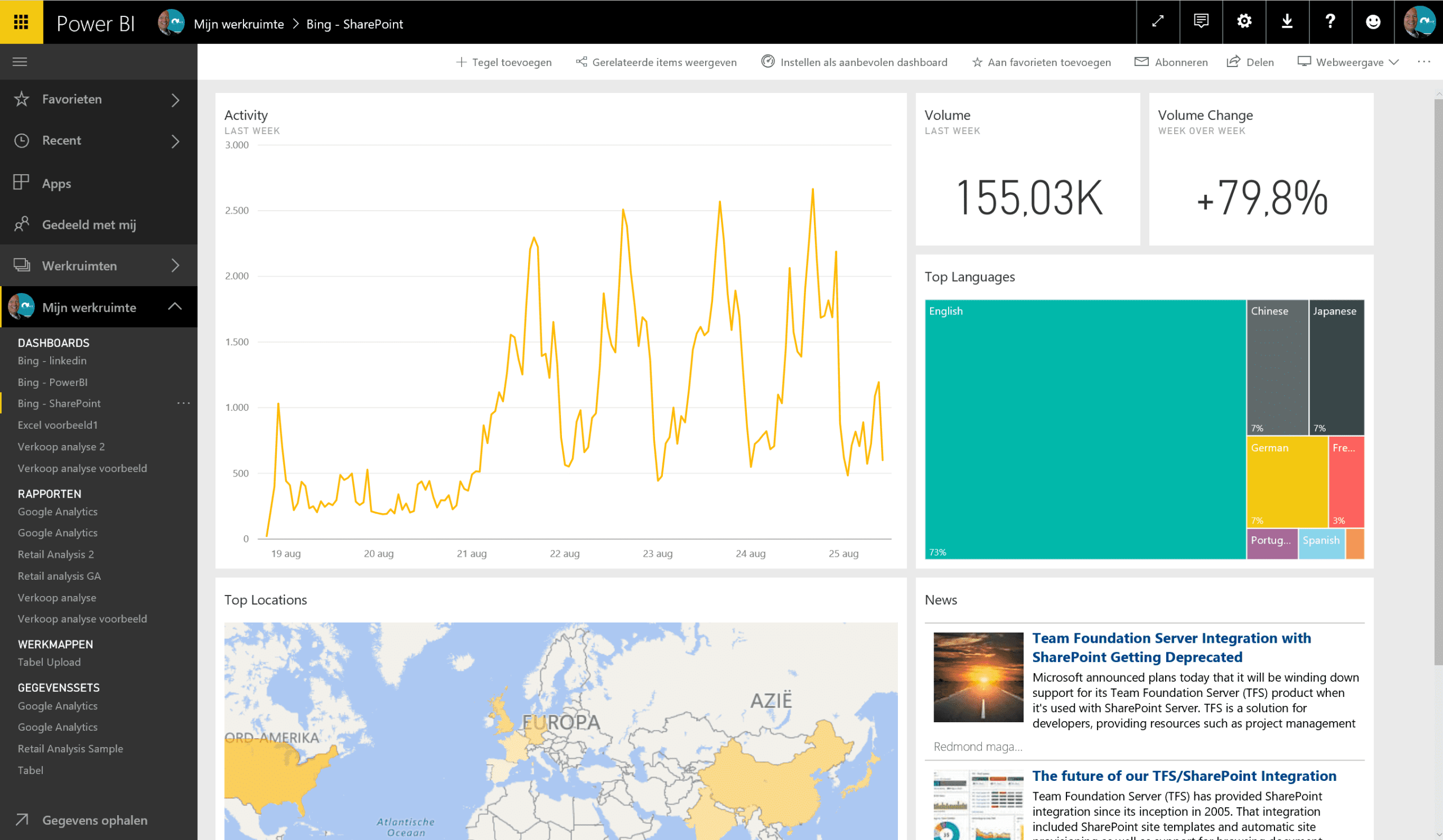Open the settings gear icon

(x=1243, y=22)
